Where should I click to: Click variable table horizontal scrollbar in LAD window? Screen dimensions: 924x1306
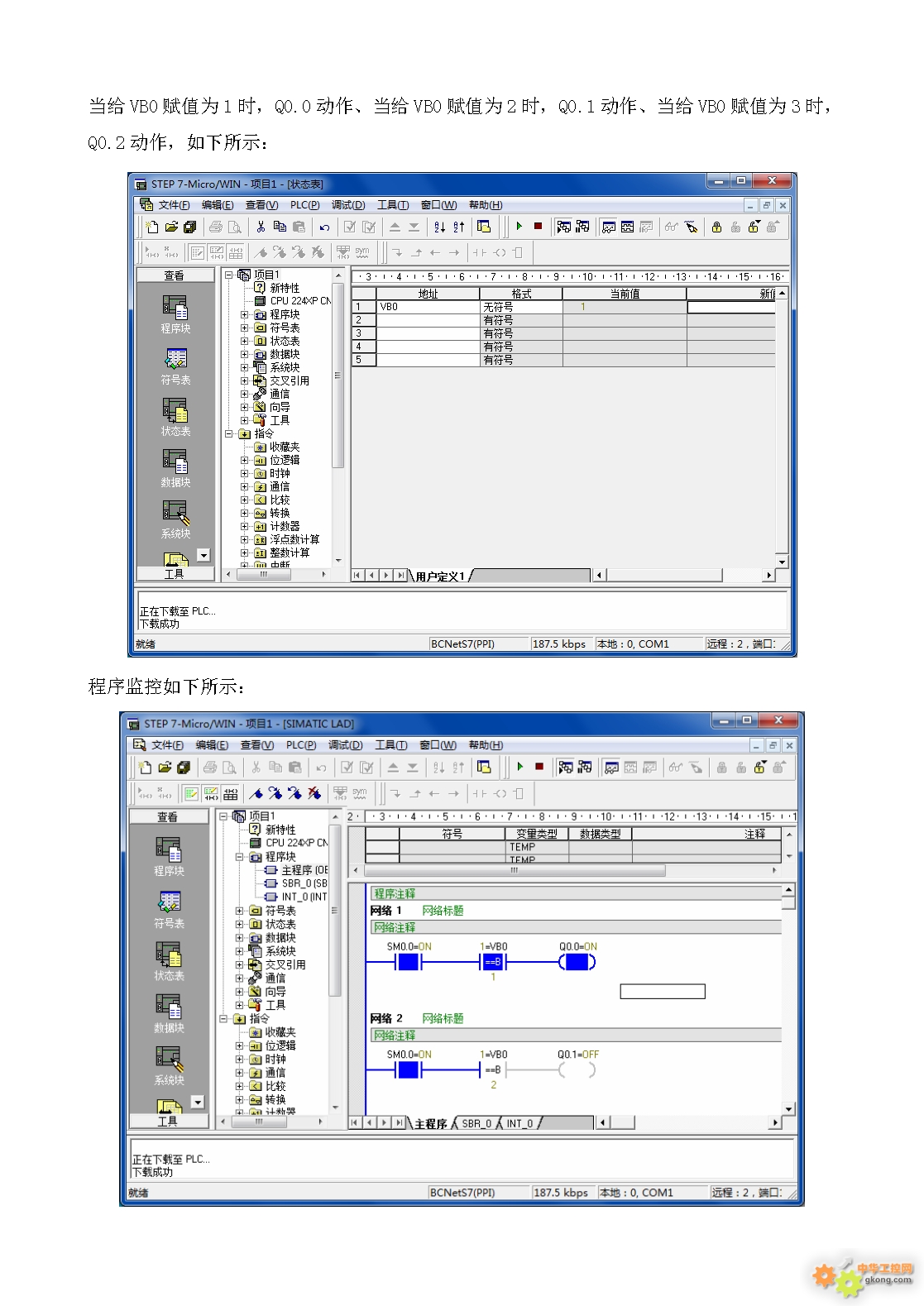tap(515, 870)
